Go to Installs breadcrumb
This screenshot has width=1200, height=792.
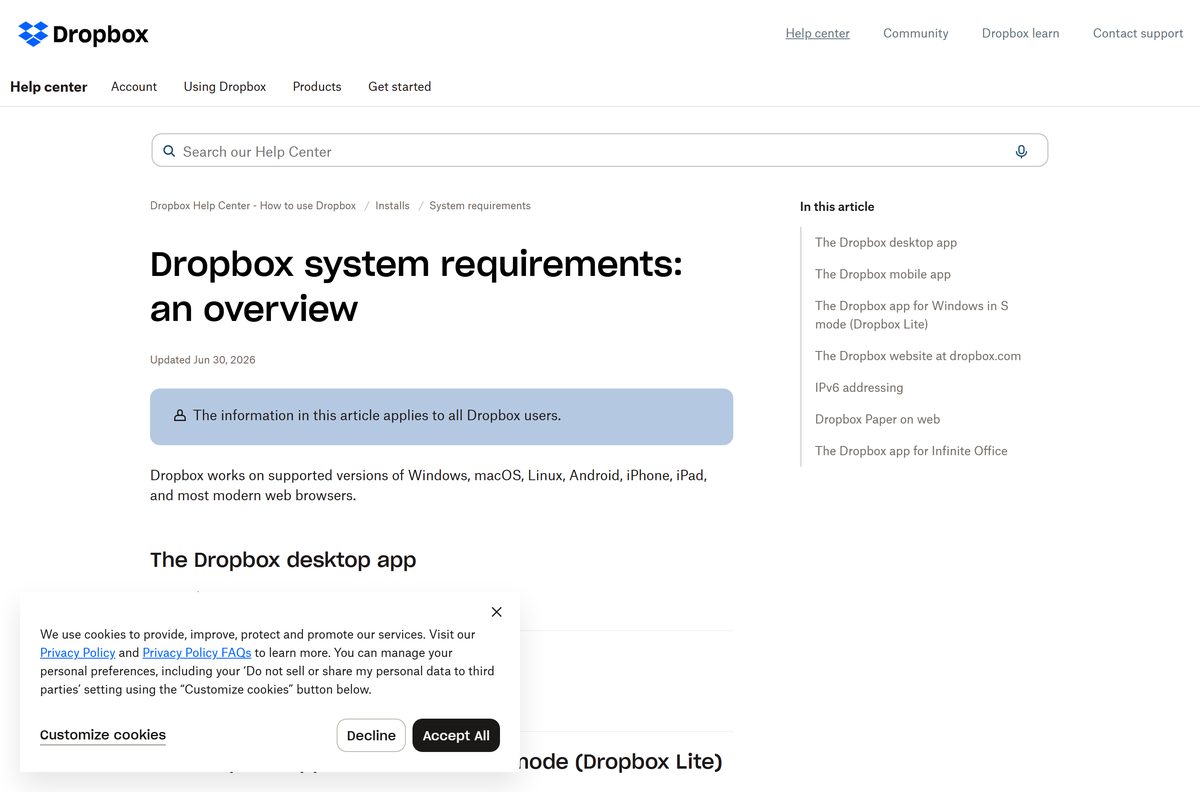392,206
